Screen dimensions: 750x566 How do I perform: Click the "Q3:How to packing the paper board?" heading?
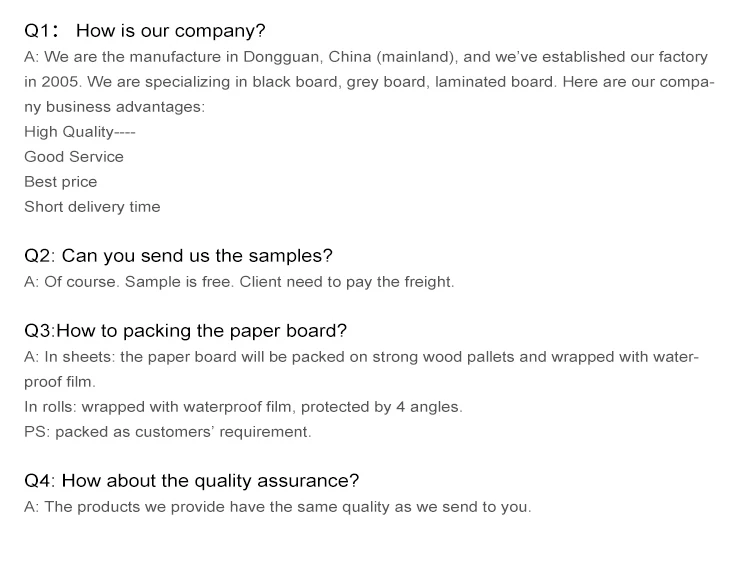185,331
